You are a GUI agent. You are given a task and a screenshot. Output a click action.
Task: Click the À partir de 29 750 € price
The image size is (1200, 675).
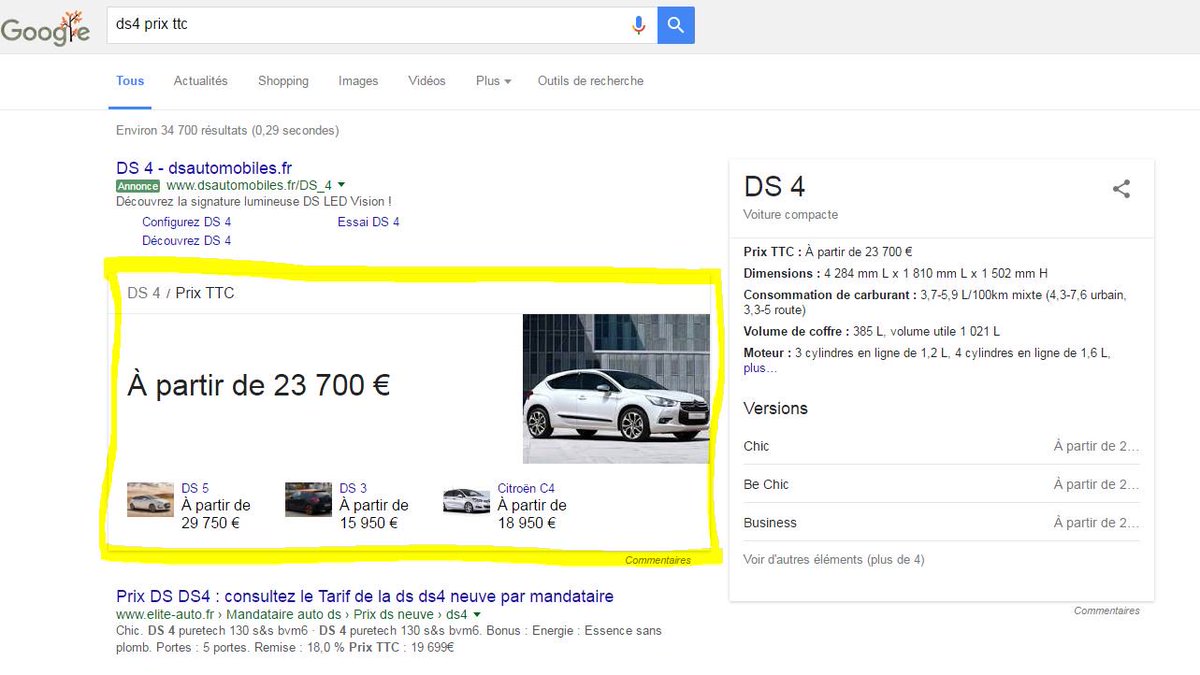216,514
